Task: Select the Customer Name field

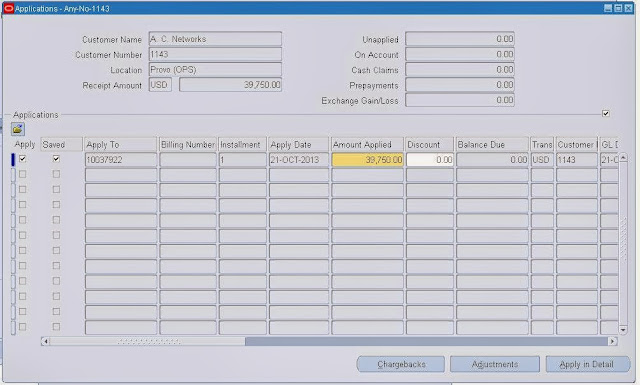Action: point(215,39)
